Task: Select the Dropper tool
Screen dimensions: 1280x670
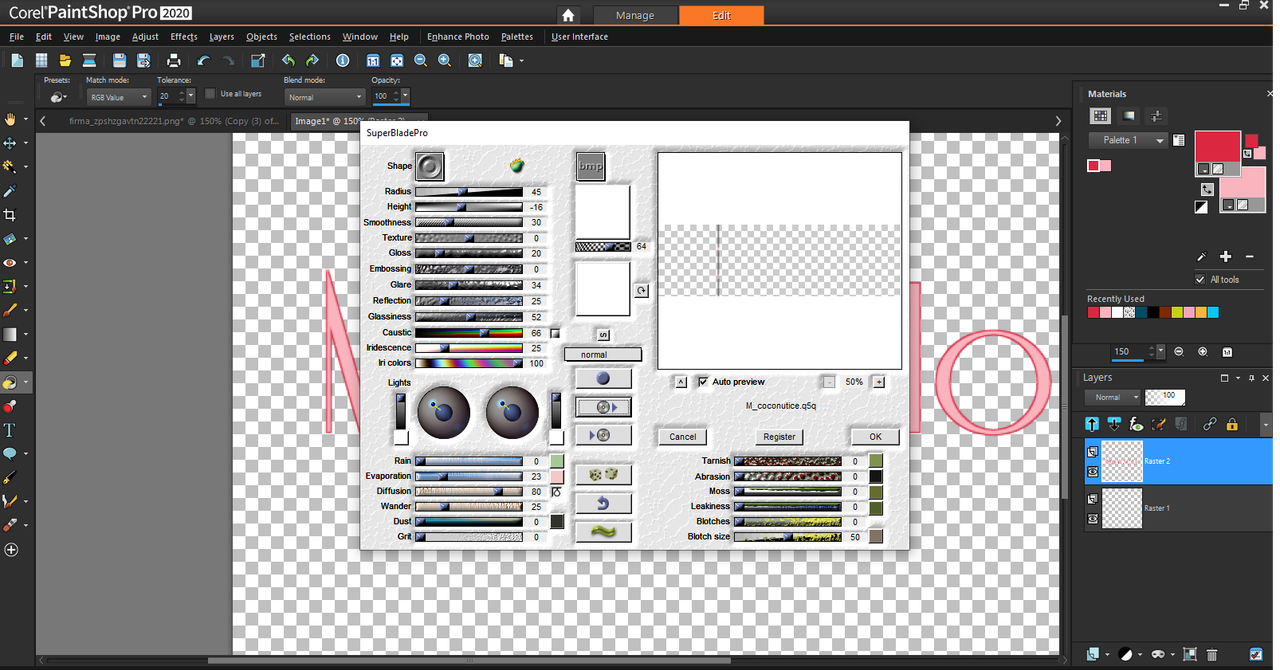Action: pyautogui.click(x=10, y=191)
